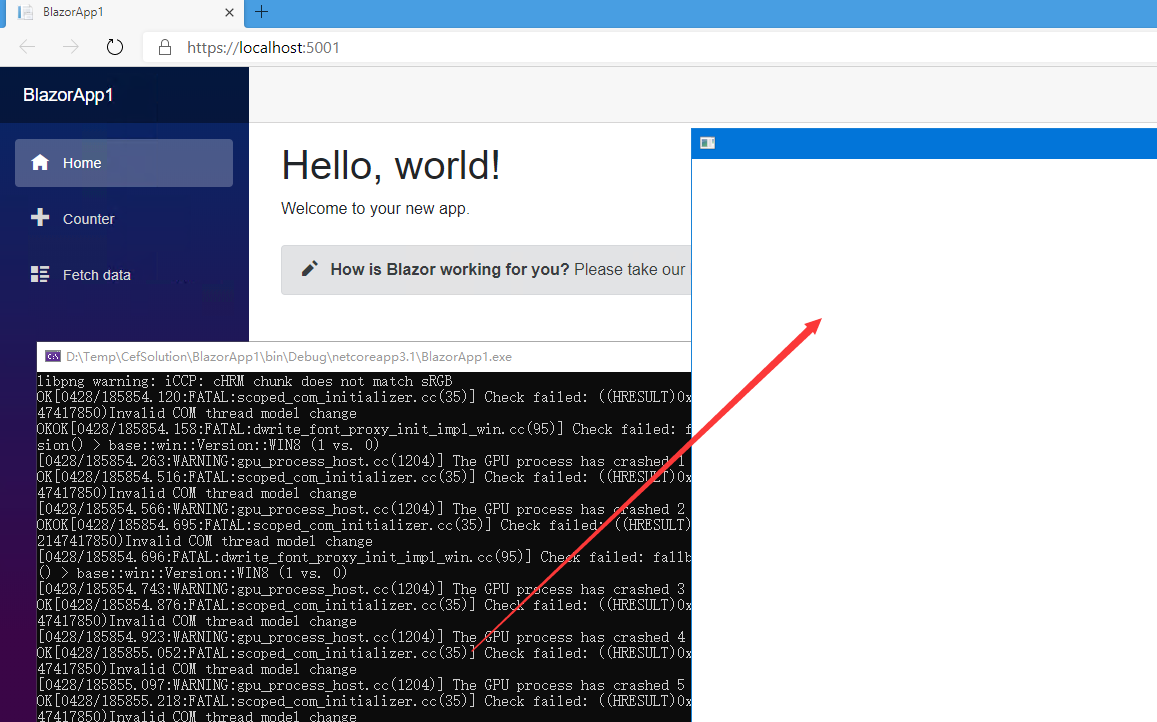Click the padlock site info icon
The image size is (1157, 722).
[x=165, y=47]
